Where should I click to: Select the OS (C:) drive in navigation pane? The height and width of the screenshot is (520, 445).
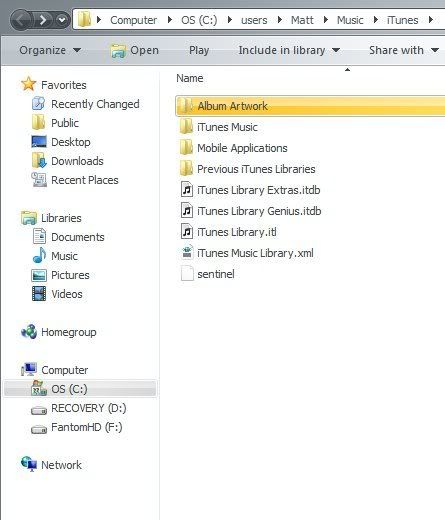[x=80, y=389]
